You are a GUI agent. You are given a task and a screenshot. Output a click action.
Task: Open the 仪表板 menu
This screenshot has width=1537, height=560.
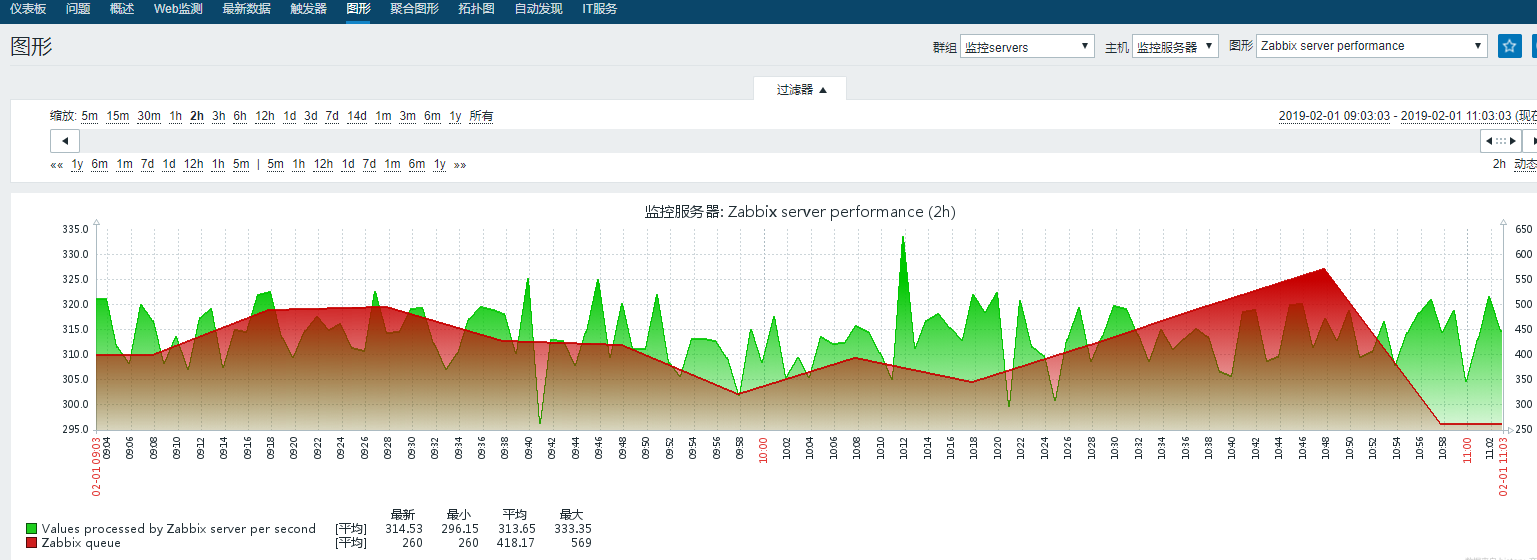point(28,9)
